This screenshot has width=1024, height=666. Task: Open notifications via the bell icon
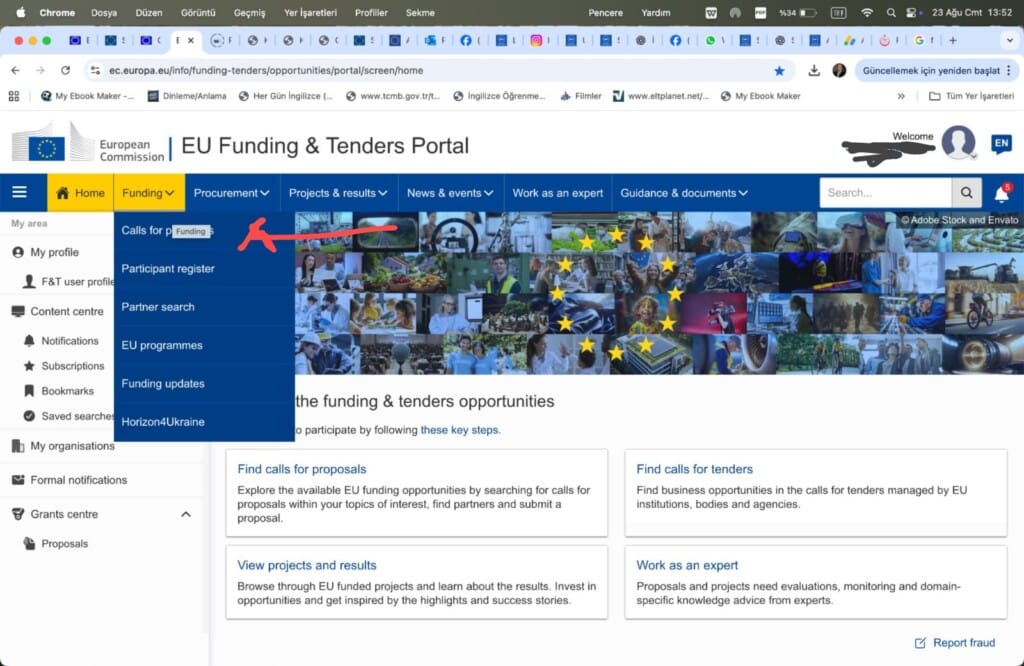tap(1005, 192)
